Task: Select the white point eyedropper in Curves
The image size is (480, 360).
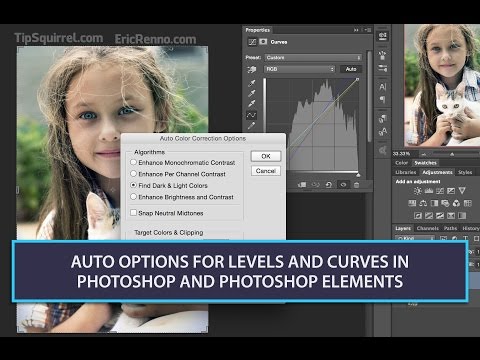Action: [252, 104]
